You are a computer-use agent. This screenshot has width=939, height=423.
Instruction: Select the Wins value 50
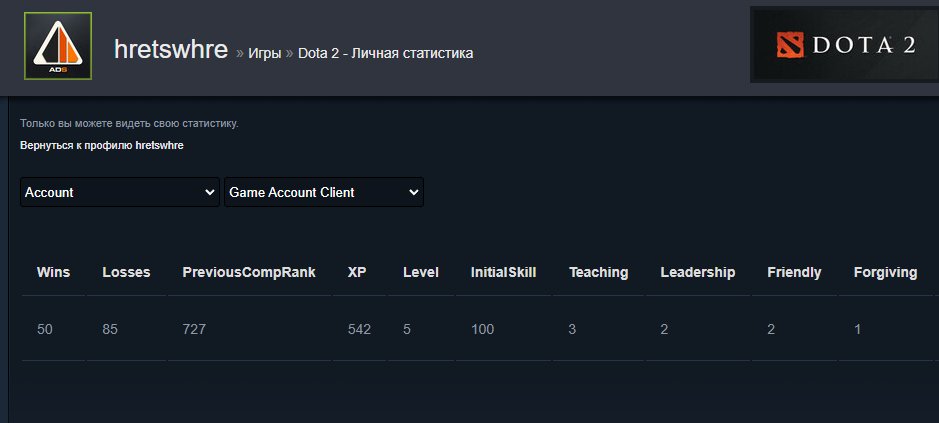tap(45, 330)
